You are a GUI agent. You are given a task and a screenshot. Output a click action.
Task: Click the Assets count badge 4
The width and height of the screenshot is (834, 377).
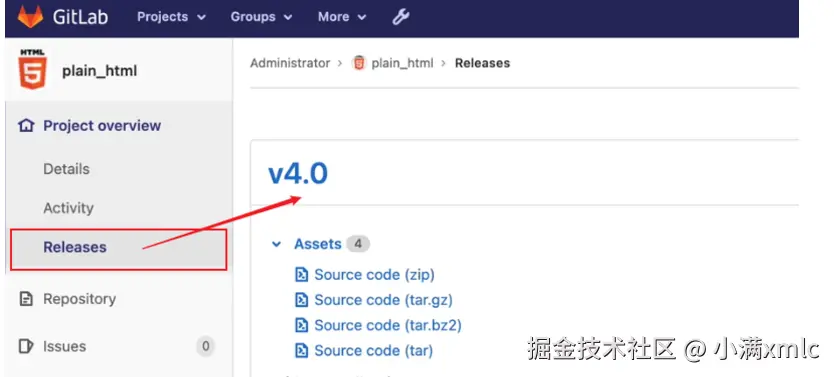click(x=358, y=244)
